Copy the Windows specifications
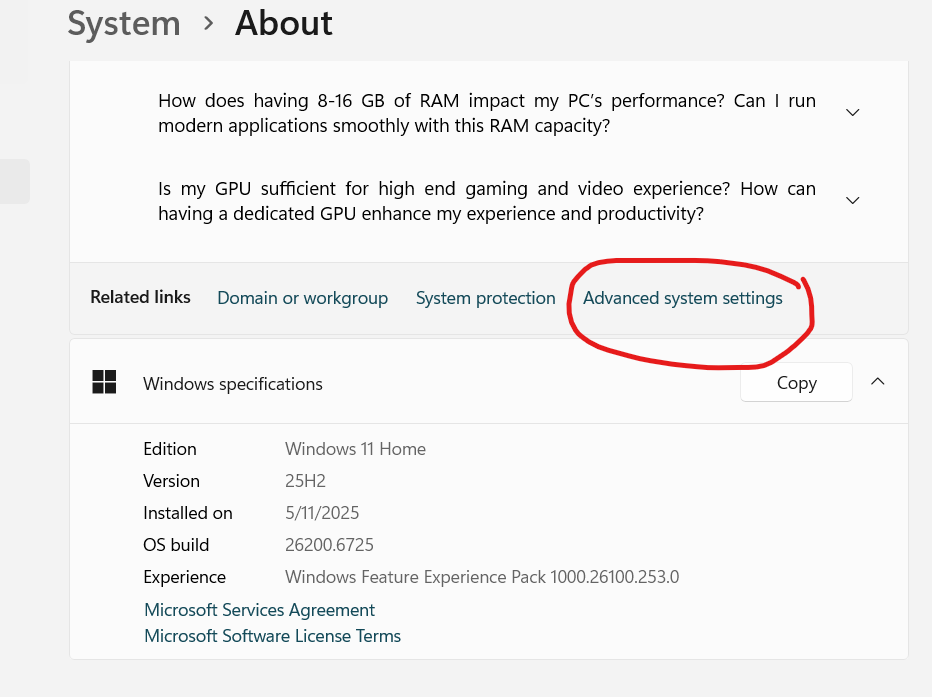932x697 pixels. (795, 382)
